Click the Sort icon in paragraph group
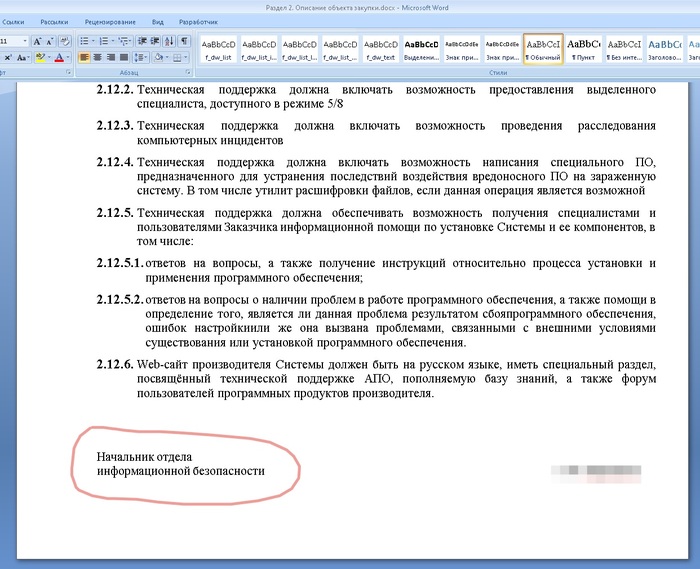Screen dimensions: 700x569 [168, 41]
